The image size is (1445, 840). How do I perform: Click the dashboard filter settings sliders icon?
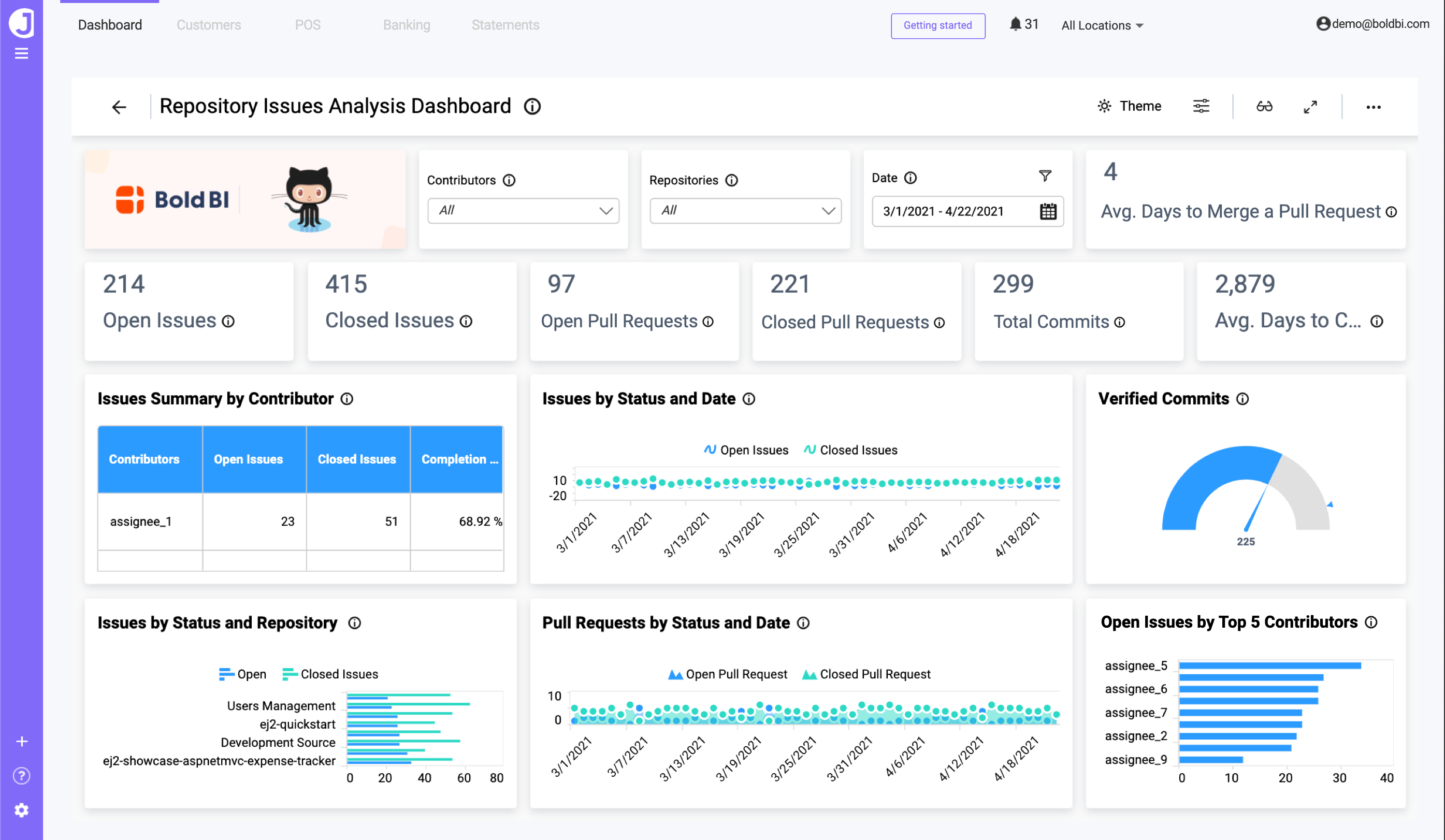1201,106
